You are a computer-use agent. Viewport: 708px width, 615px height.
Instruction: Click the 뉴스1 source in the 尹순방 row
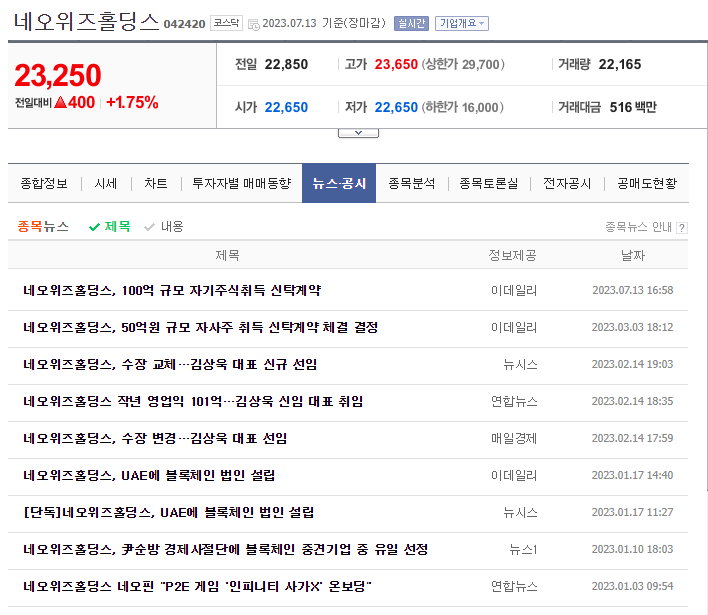point(523,550)
